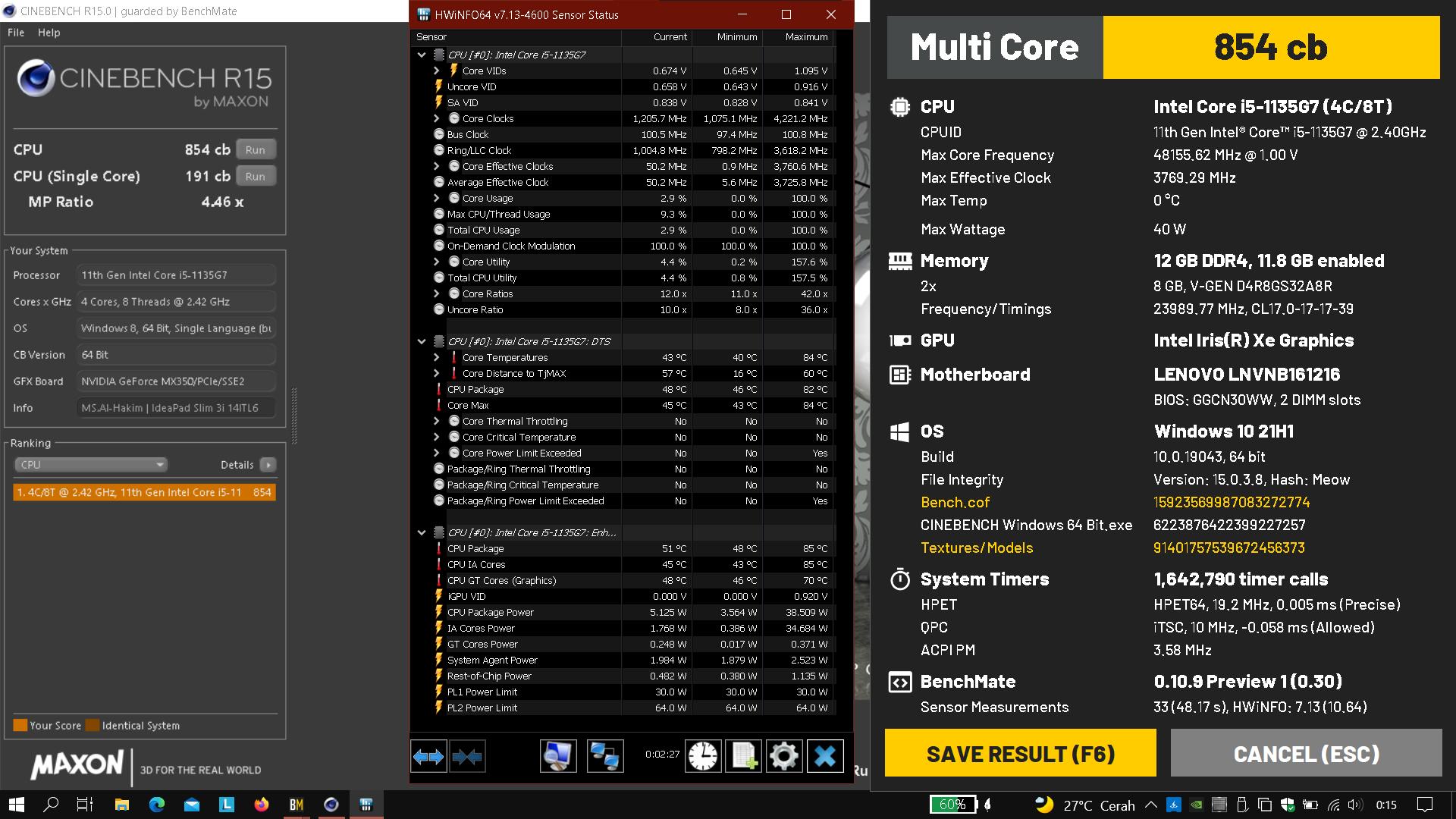Click ranking Details arrow button
This screenshot has width=1456, height=819.
click(268, 465)
